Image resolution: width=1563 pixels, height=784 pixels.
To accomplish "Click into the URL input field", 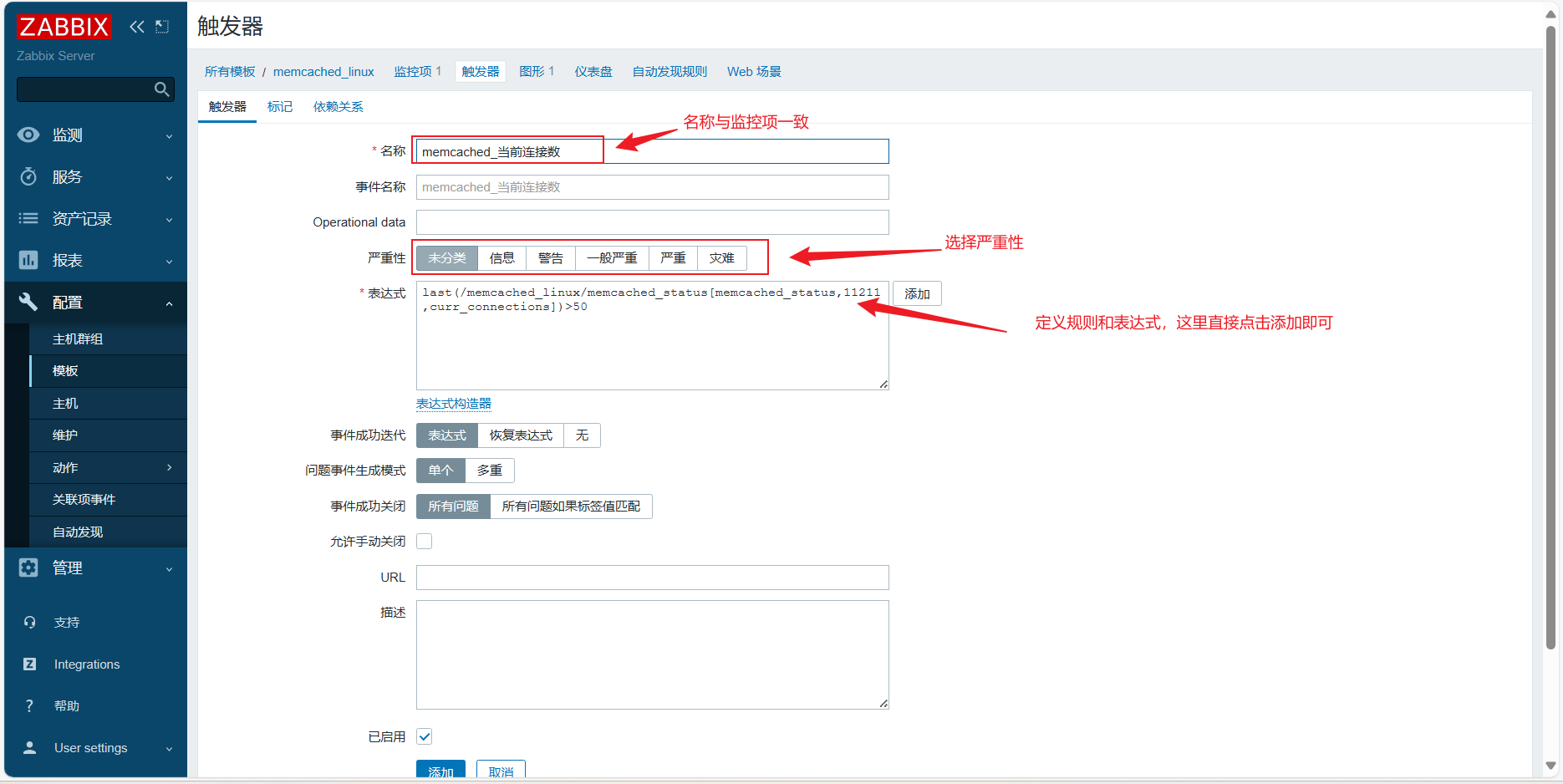I will click(653, 578).
